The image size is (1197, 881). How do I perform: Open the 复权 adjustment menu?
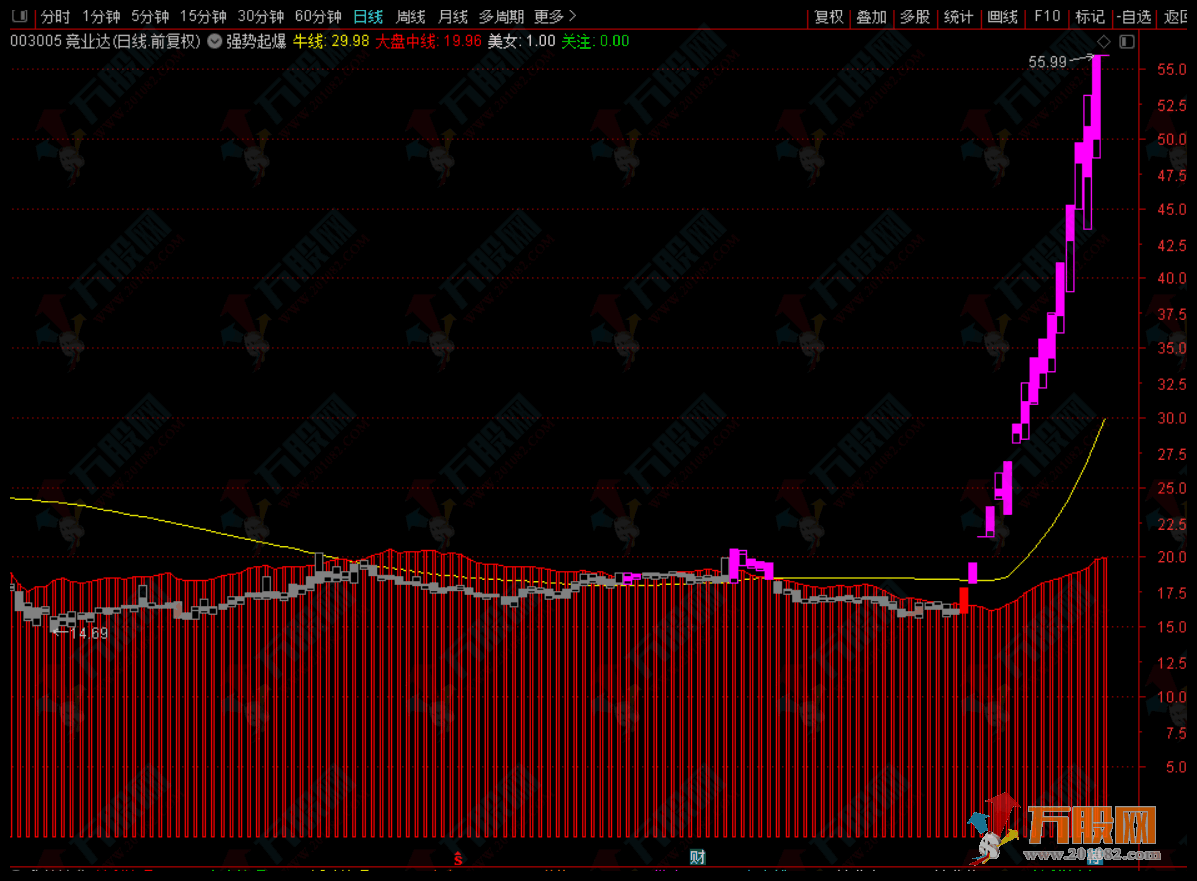(x=828, y=16)
